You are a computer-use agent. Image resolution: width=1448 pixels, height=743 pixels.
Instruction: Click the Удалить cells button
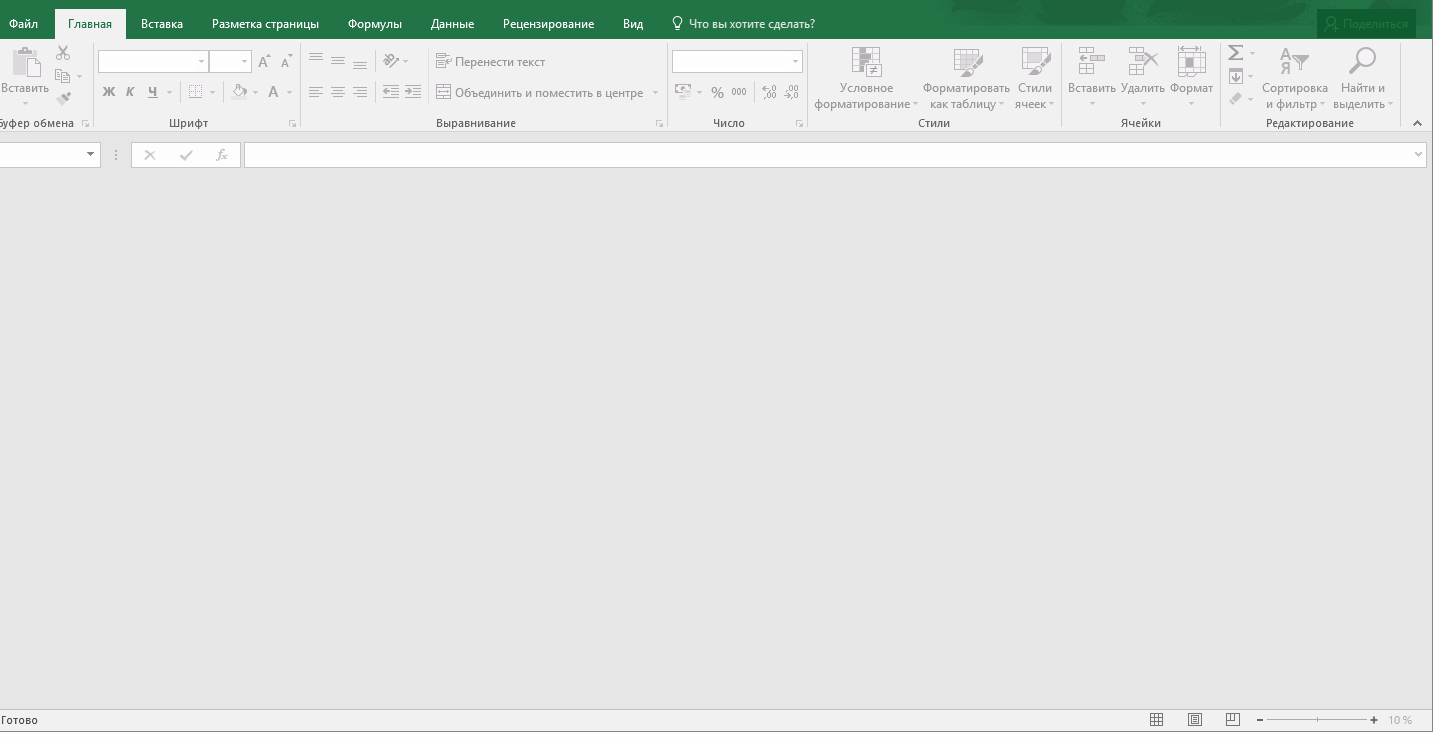1143,78
